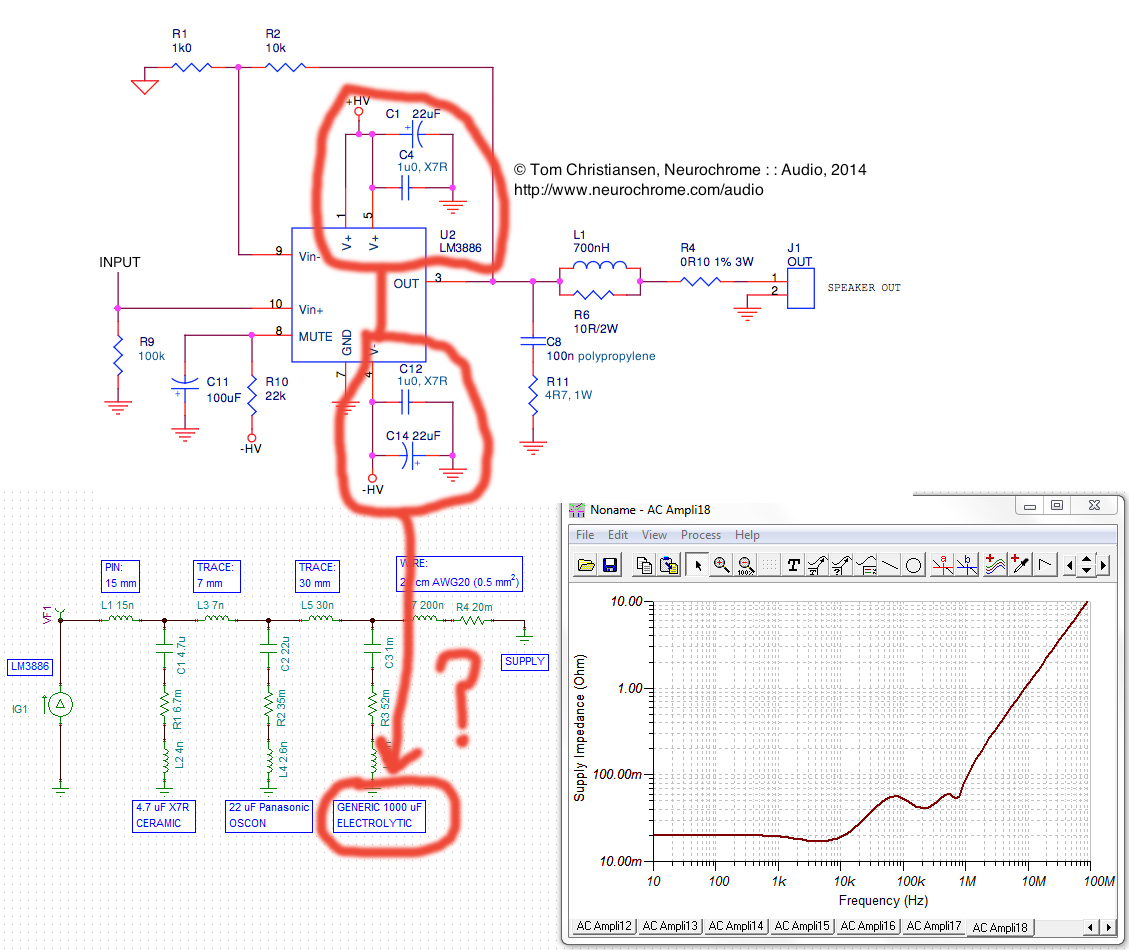The width and height of the screenshot is (1129, 950).
Task: Toggle the dotted grid icon
Action: pos(770,565)
